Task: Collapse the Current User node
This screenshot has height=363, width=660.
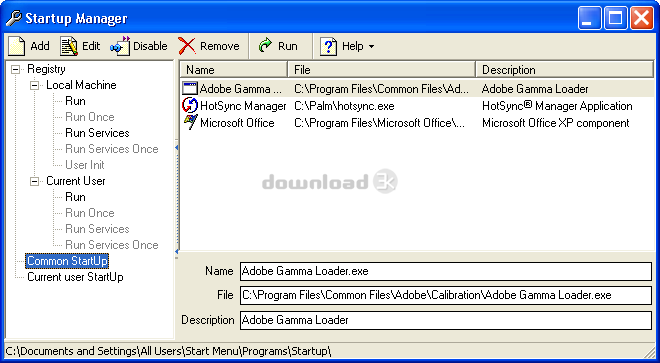Action: pos(35,182)
